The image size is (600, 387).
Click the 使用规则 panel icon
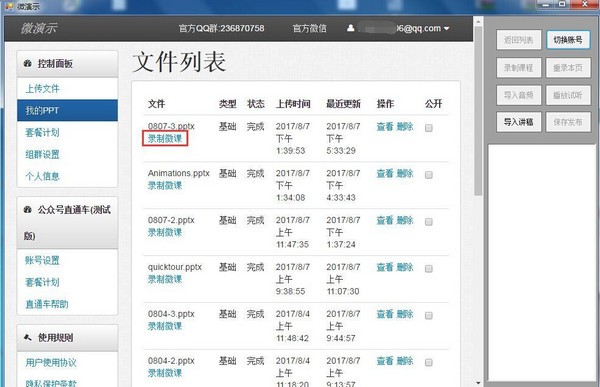tap(28, 337)
